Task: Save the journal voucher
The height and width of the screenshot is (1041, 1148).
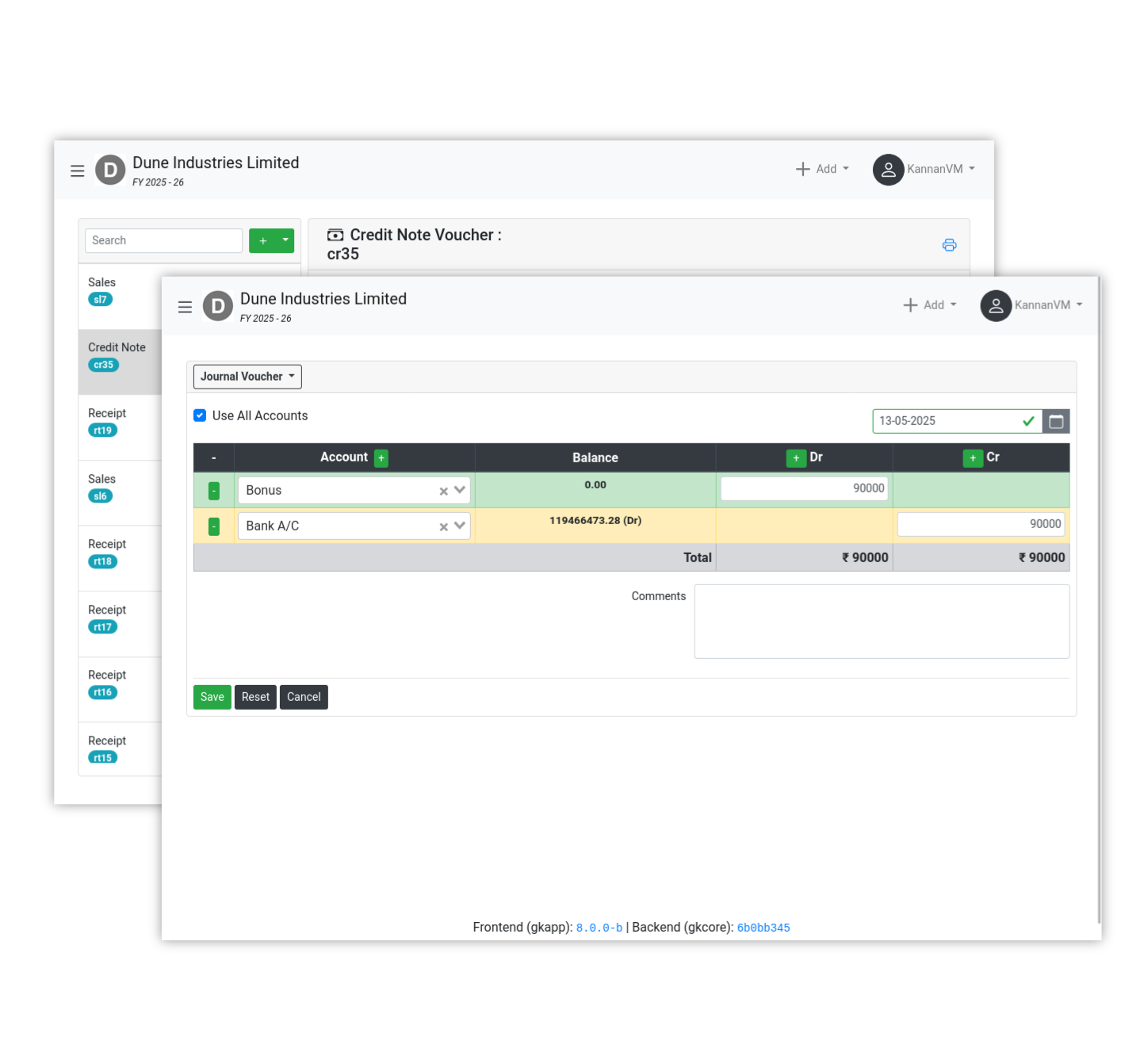Action: pyautogui.click(x=212, y=697)
